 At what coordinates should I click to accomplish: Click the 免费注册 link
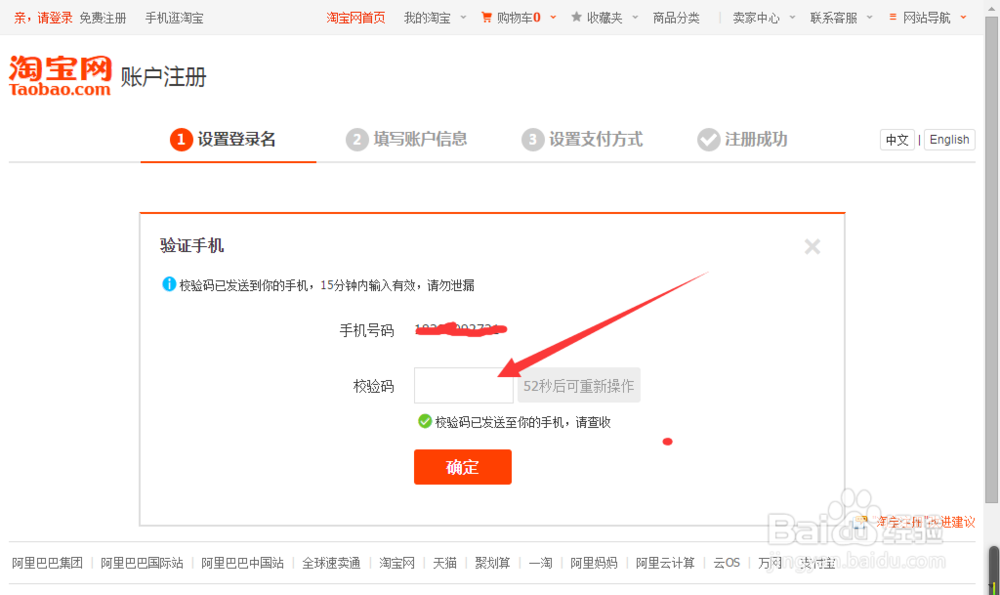(103, 18)
